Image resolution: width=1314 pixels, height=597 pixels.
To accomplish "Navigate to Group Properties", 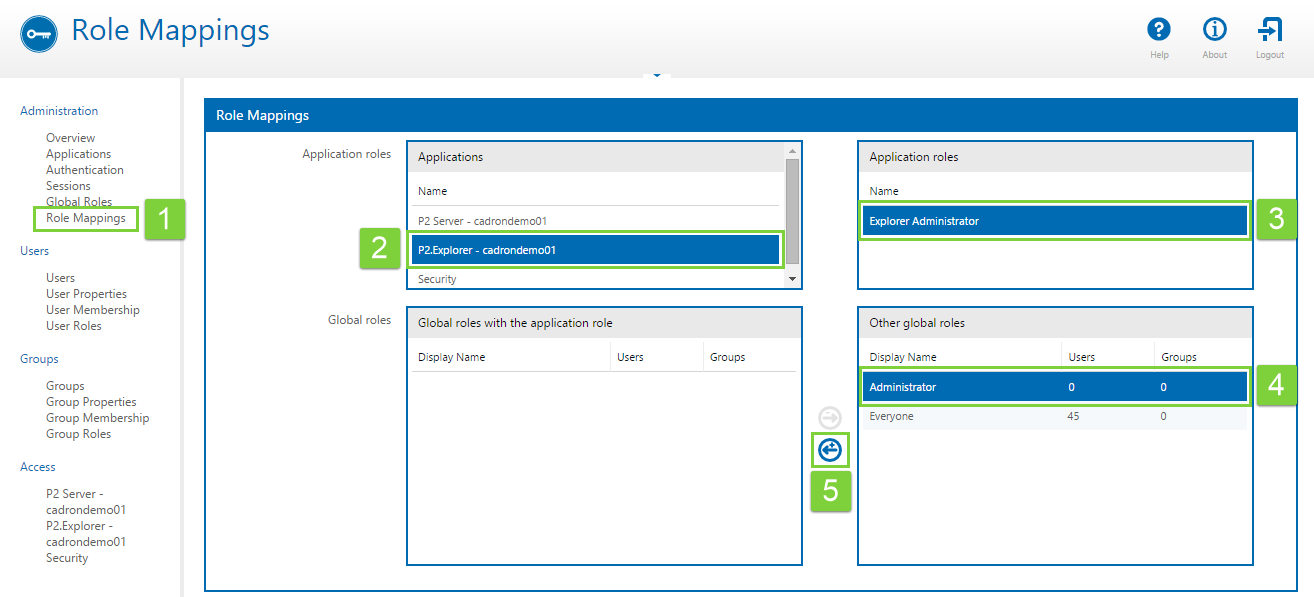I will tap(91, 402).
